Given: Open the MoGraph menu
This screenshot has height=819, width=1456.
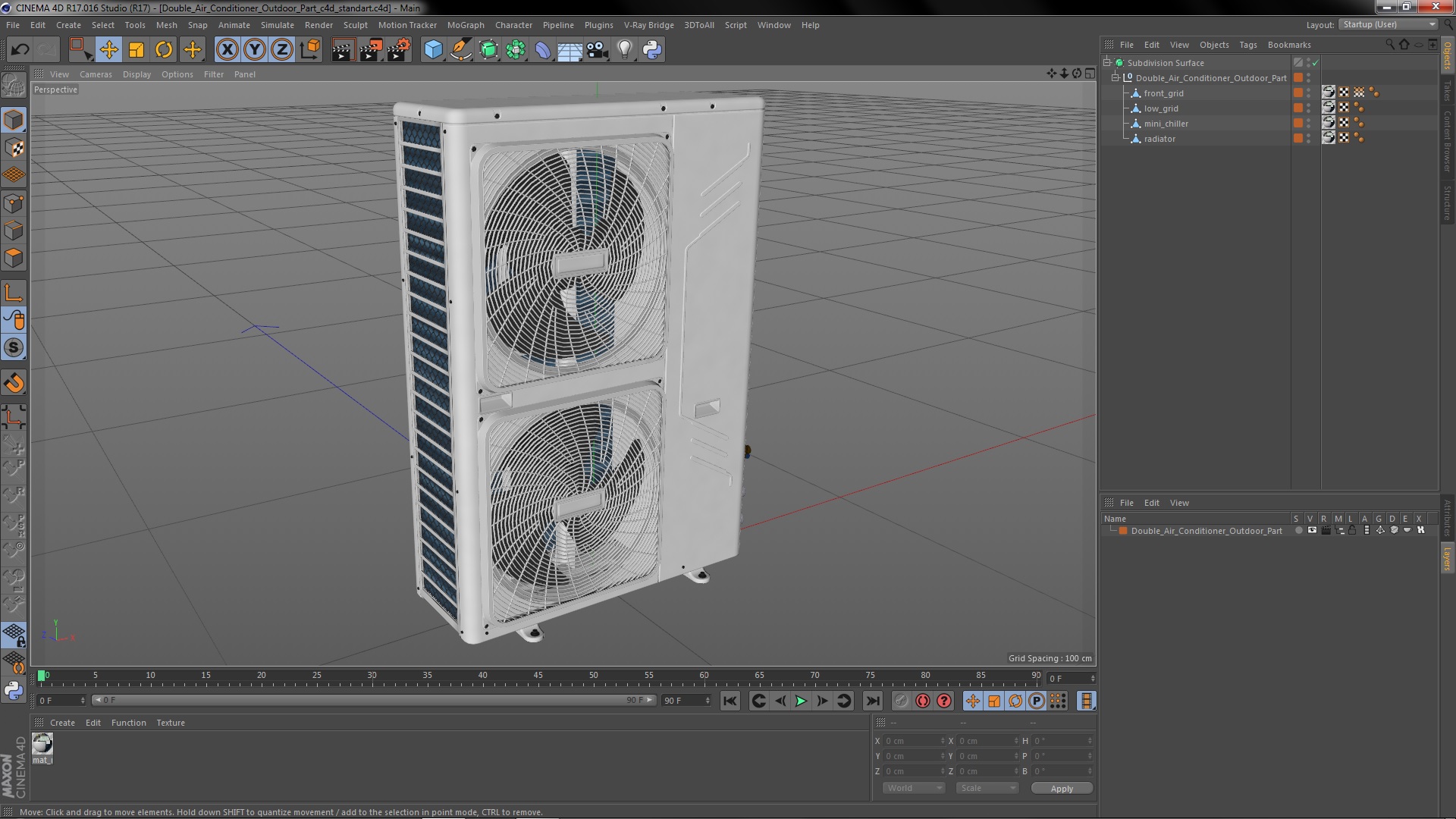Looking at the screenshot, I should click(466, 25).
